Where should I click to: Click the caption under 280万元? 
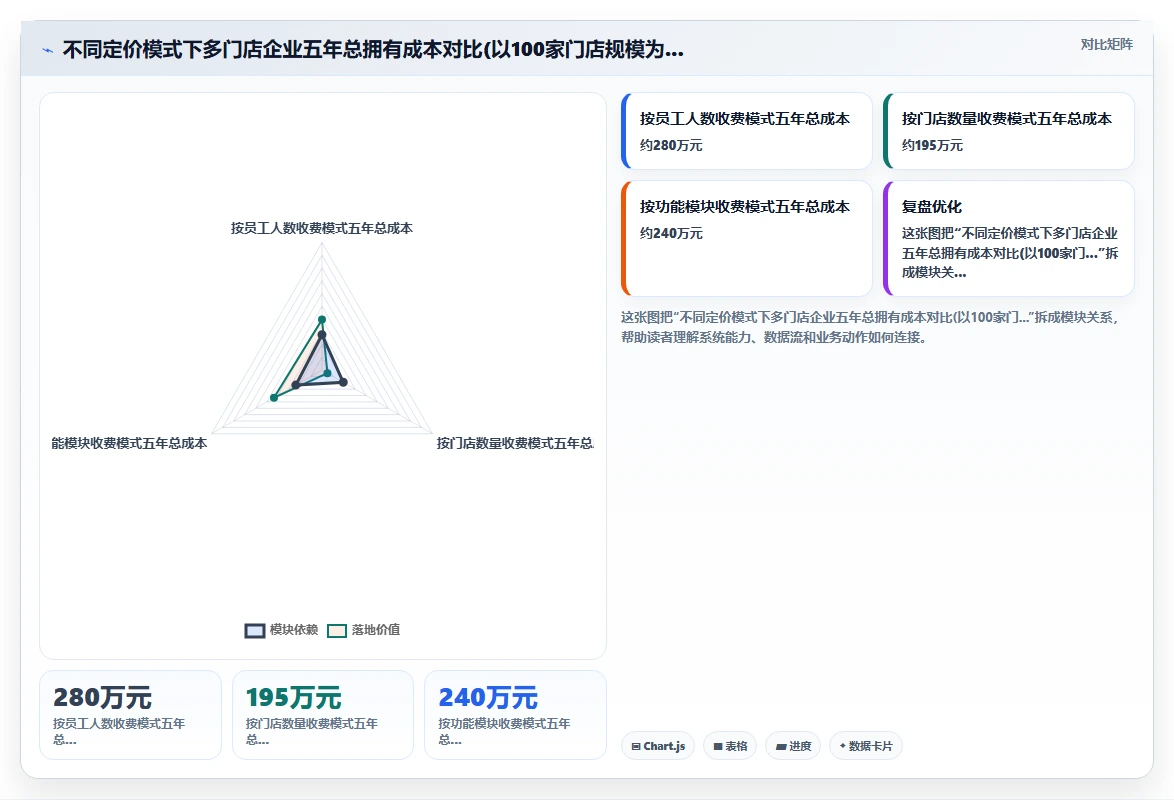[118, 731]
